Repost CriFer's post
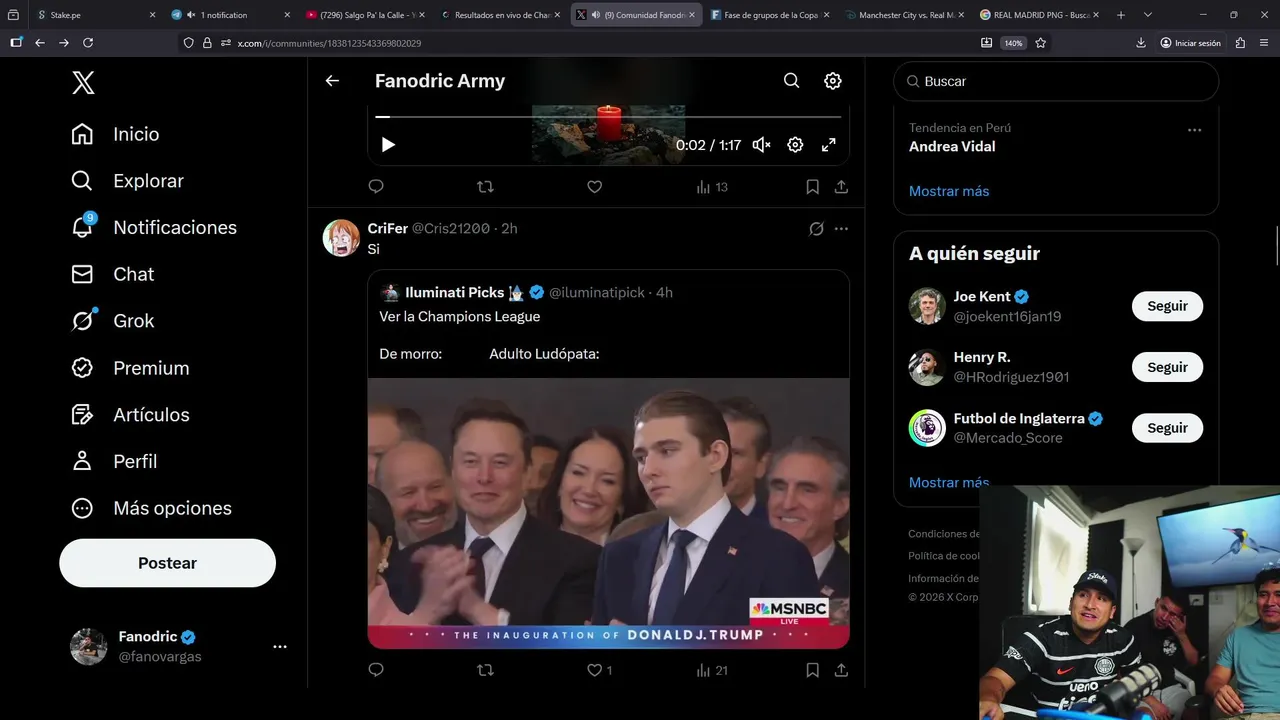 [x=485, y=670]
